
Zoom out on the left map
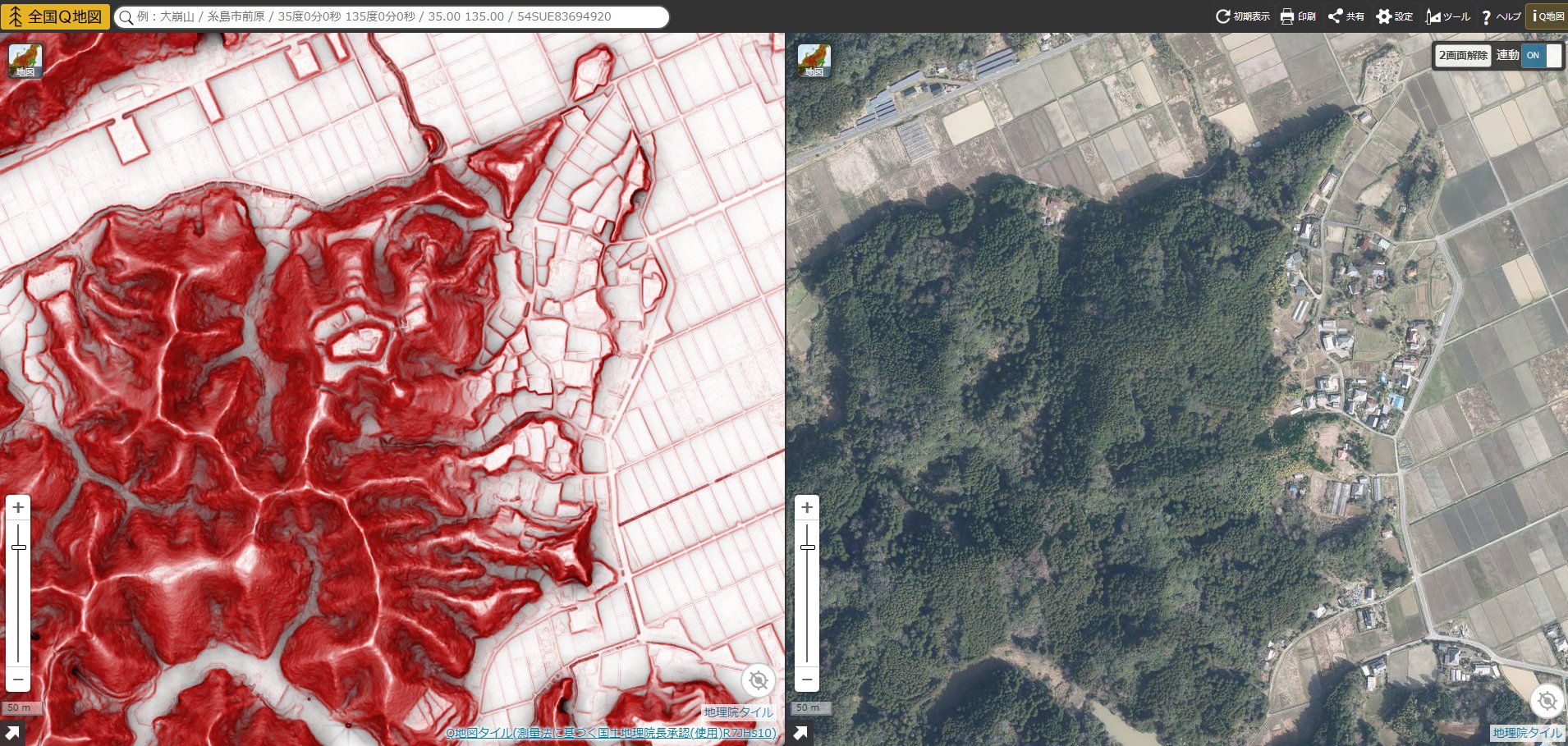click(x=18, y=679)
